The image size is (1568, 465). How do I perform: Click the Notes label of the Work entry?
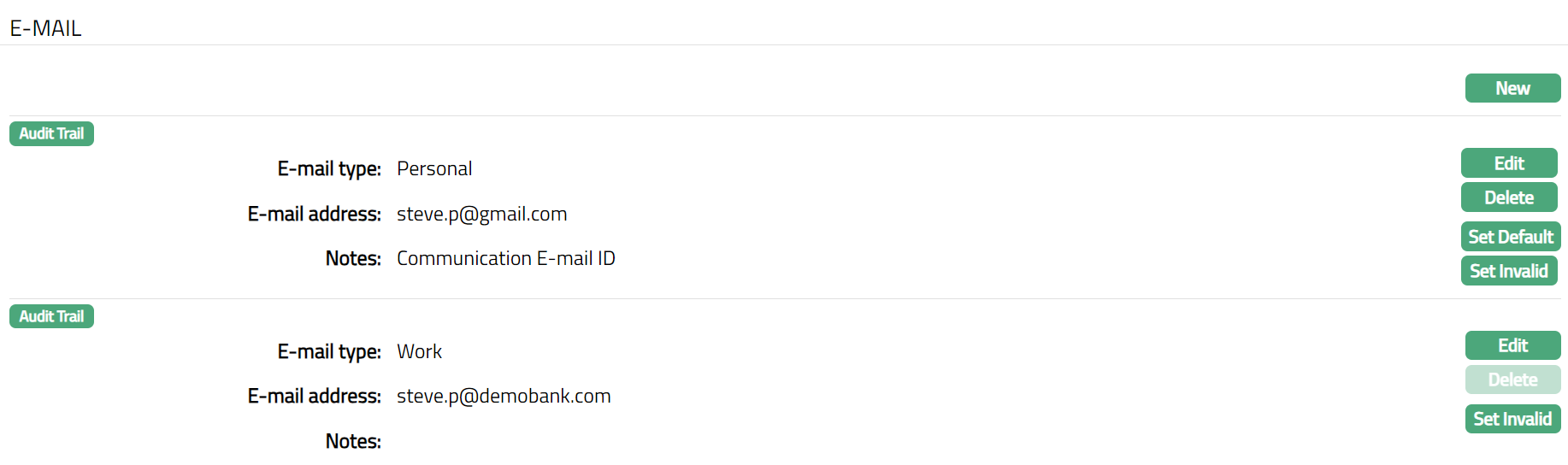[x=353, y=441]
